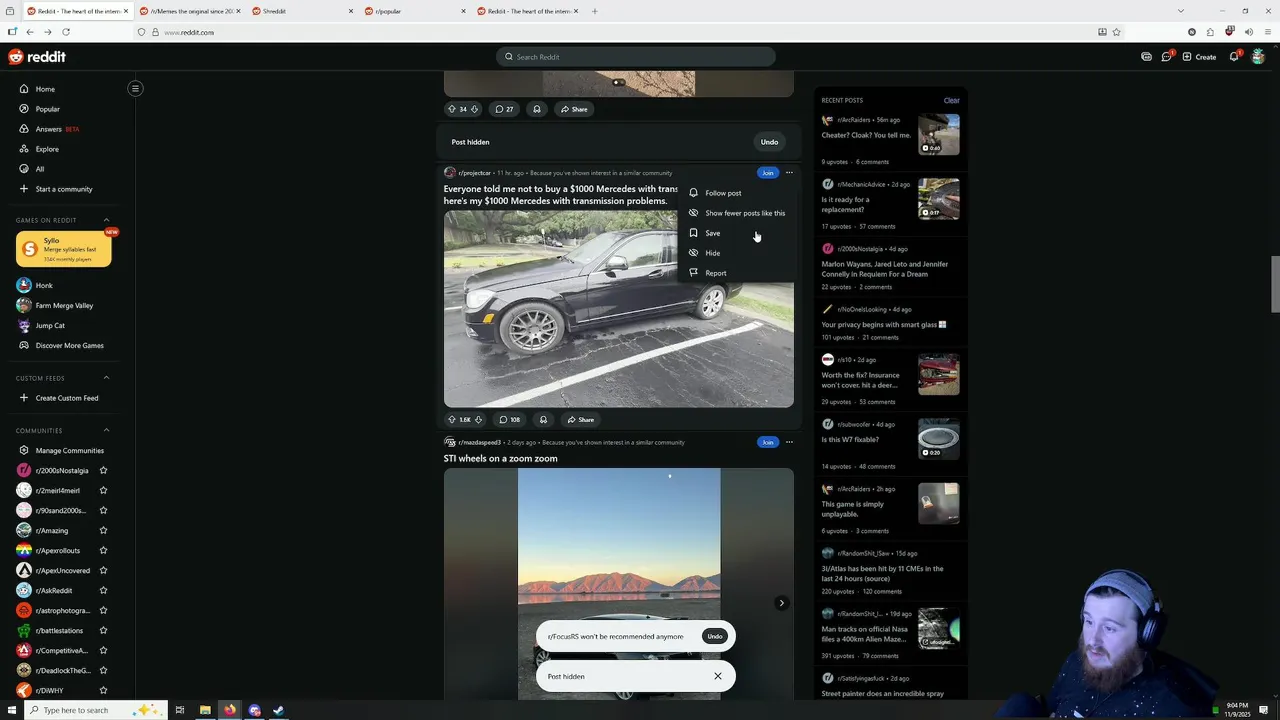
Task: Open overflow menu of r/mazdaspeed3 post
Action: point(789,442)
